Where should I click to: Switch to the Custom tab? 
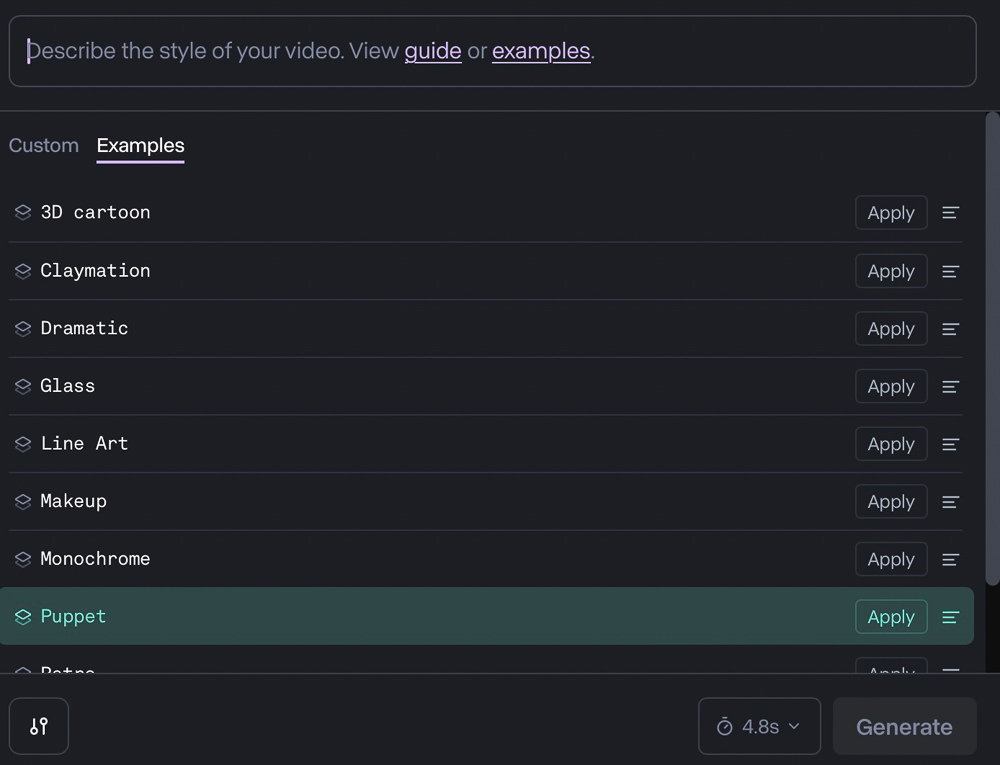[x=44, y=146]
